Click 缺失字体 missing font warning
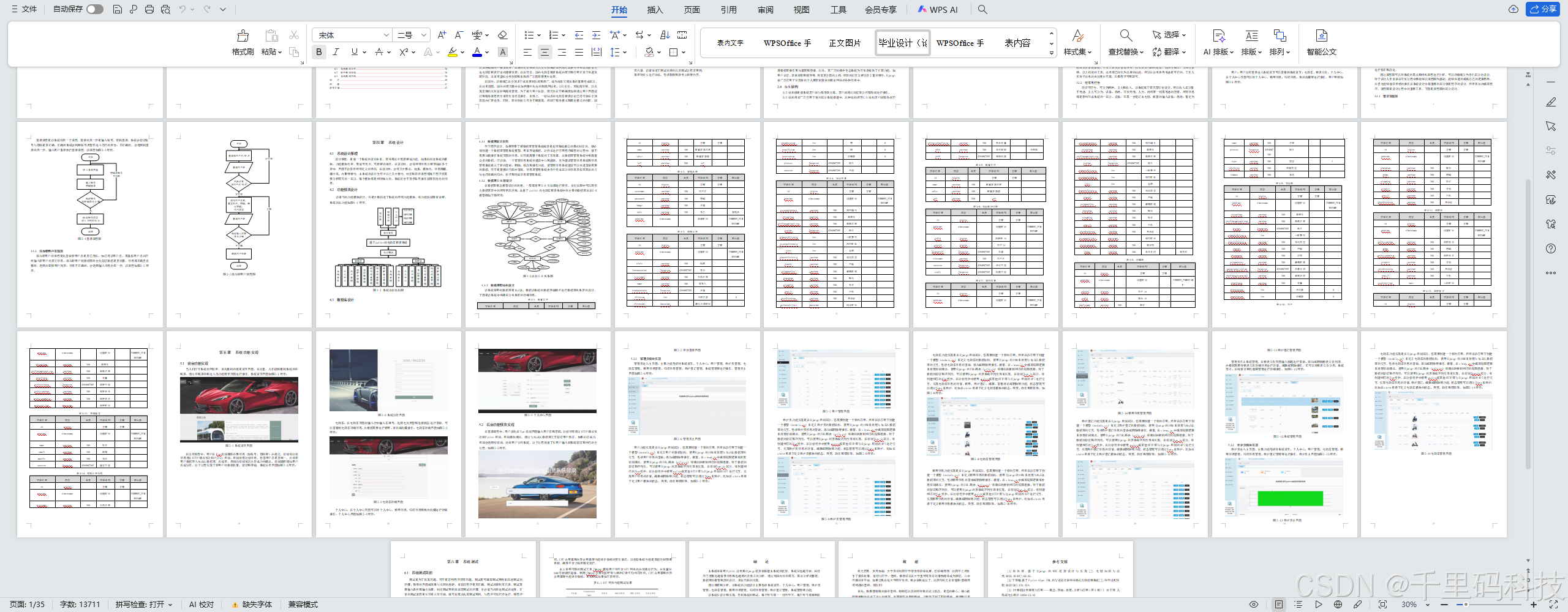Viewport: 1568px width, 612px height. 252,605
